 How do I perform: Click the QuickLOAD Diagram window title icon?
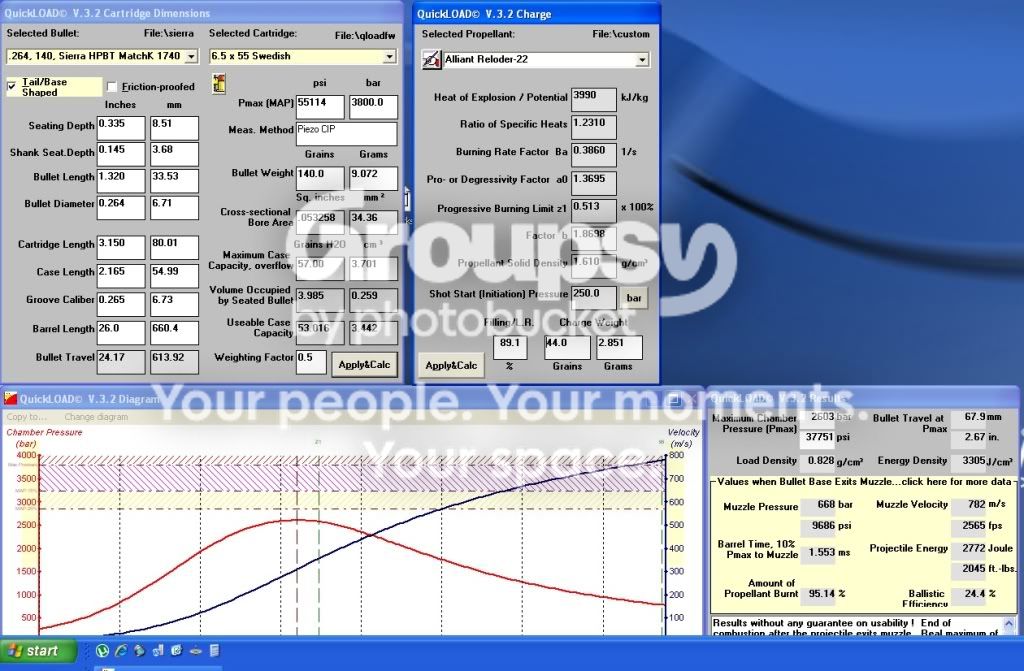coord(10,399)
